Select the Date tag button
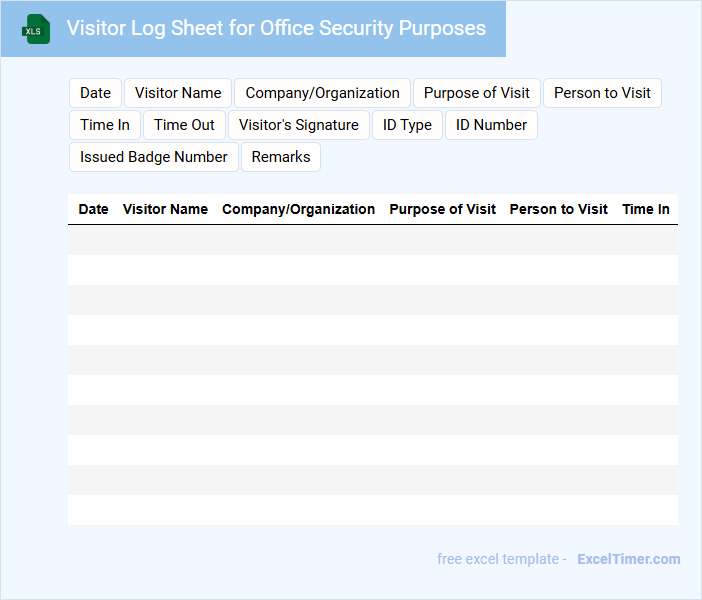Image resolution: width=702 pixels, height=600 pixels. click(x=95, y=93)
